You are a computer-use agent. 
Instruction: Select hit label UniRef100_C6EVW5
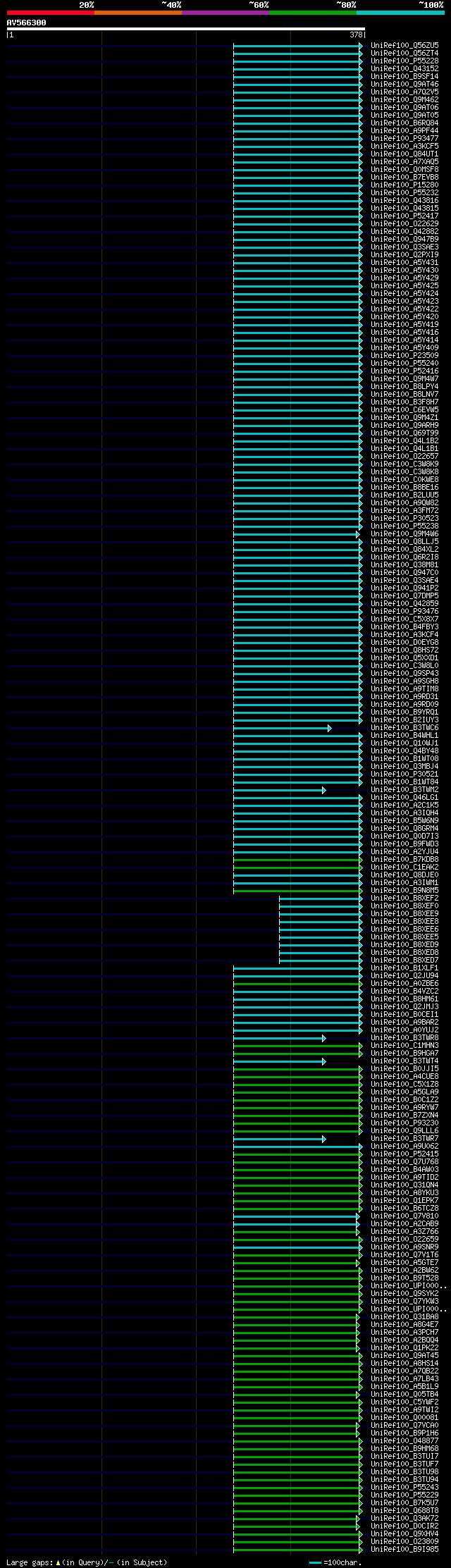coord(404,409)
